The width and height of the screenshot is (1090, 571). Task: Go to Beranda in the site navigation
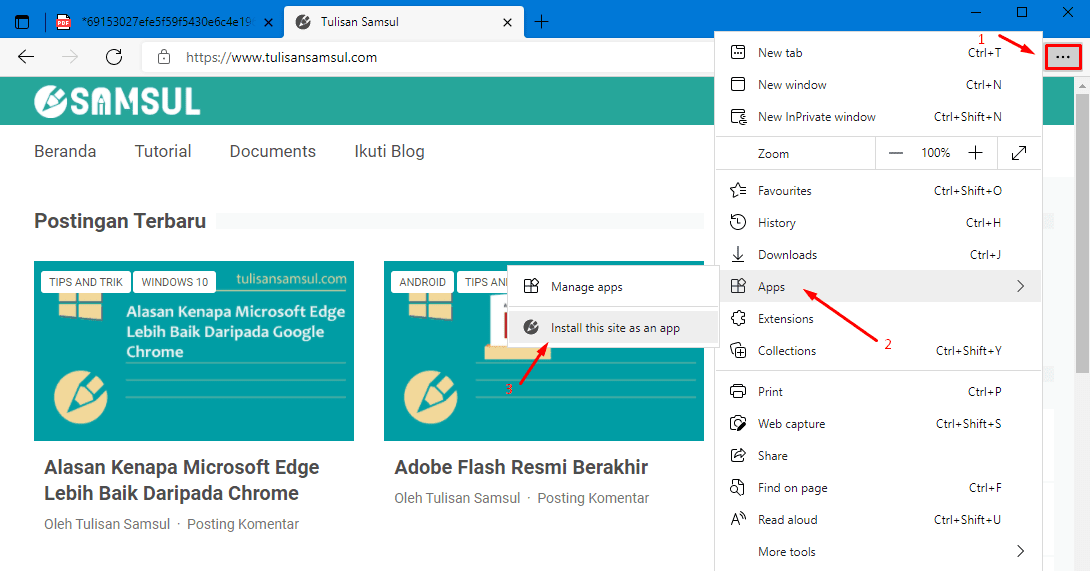65,151
